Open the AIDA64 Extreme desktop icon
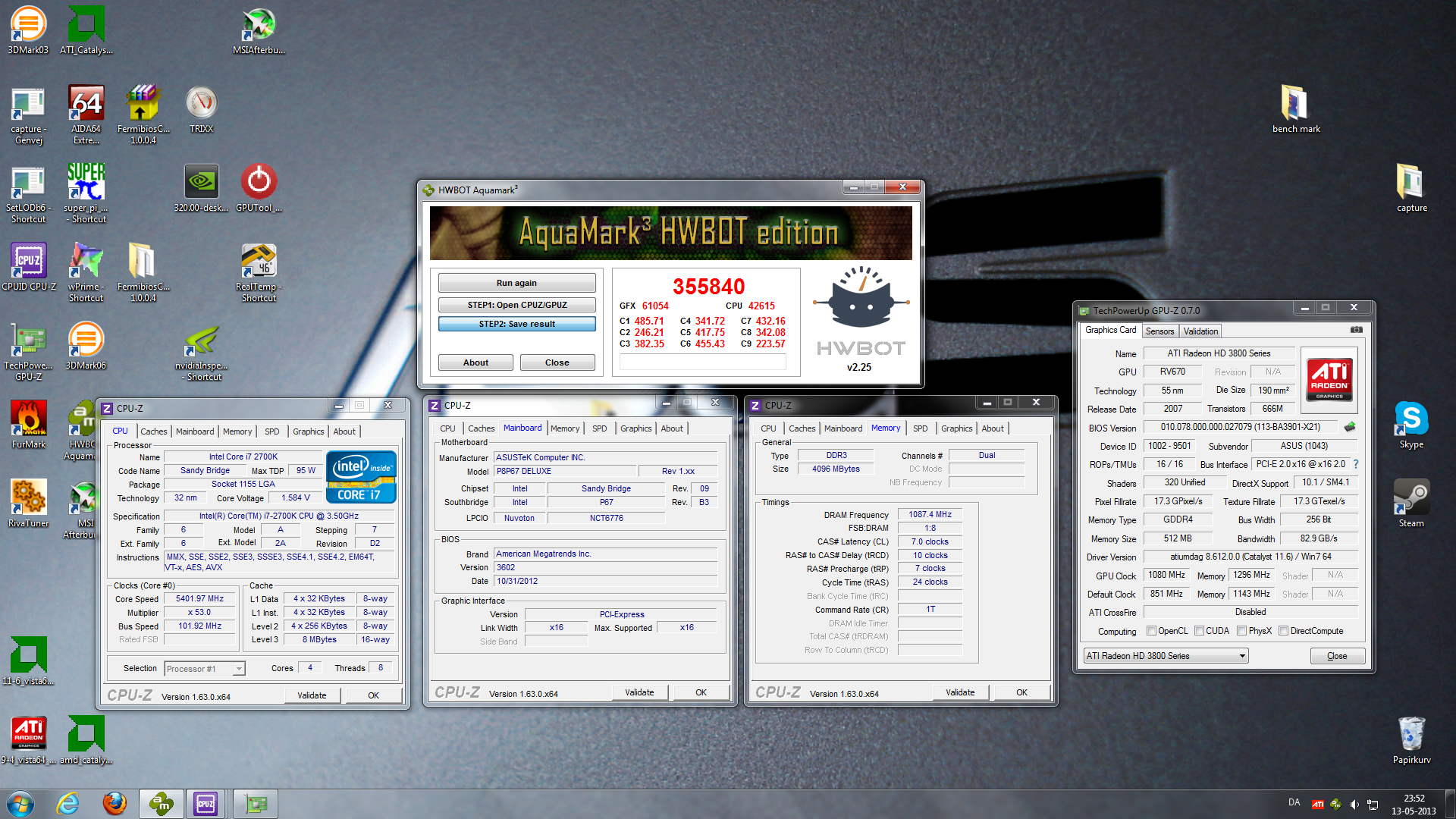Image resolution: width=1456 pixels, height=819 pixels. 86,115
